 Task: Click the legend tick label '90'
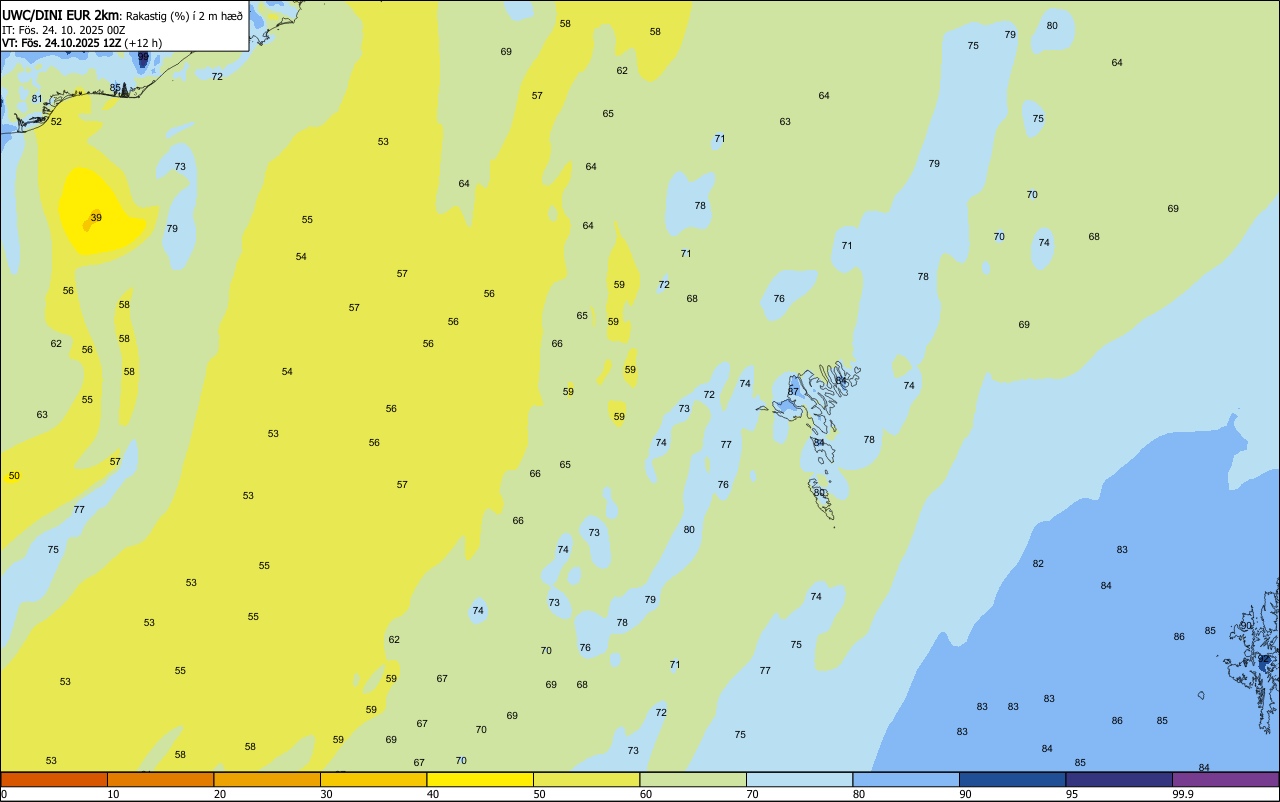pyautogui.click(x=965, y=794)
